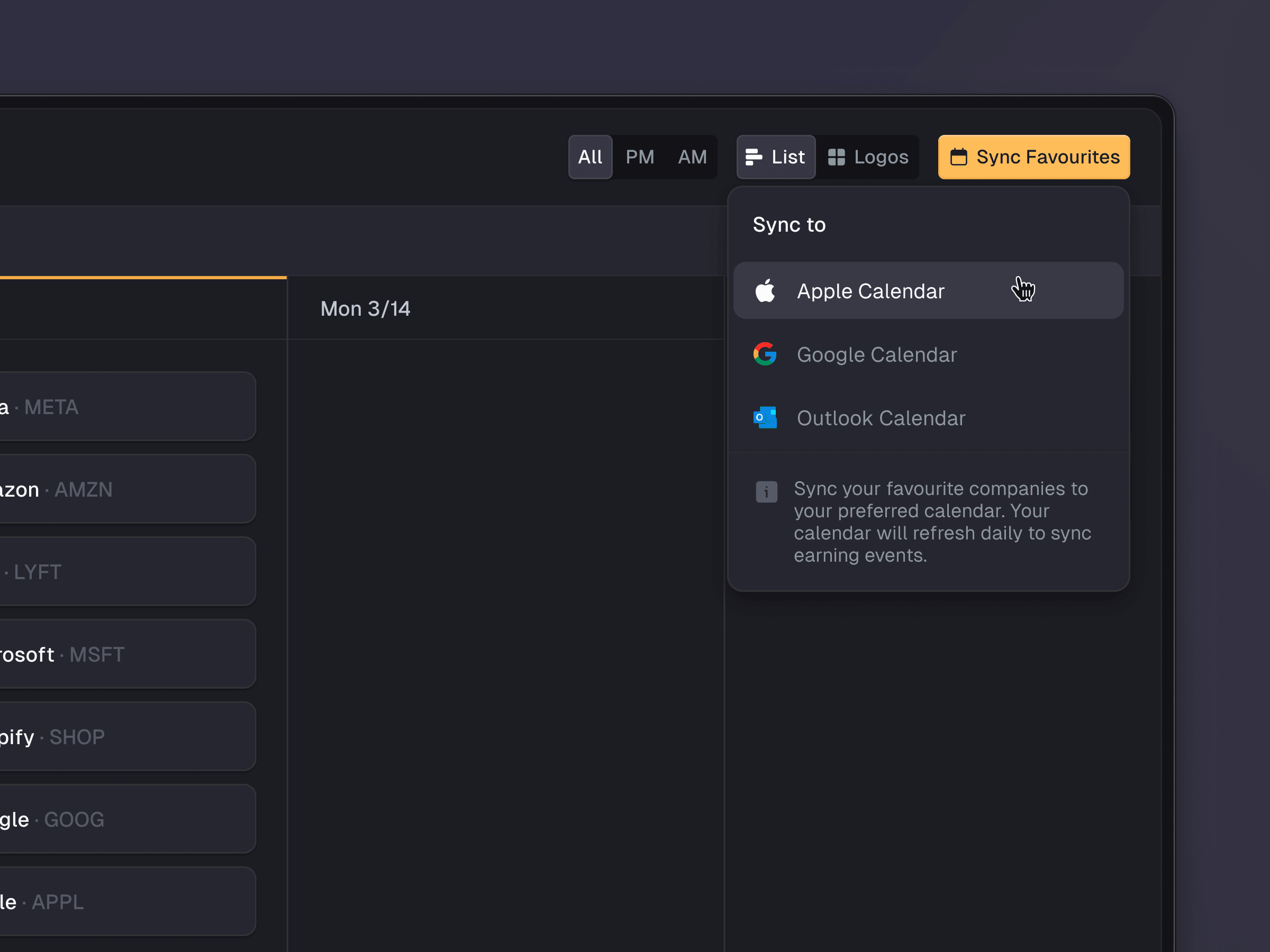
Task: Select the PM time filter
Action: 640,157
